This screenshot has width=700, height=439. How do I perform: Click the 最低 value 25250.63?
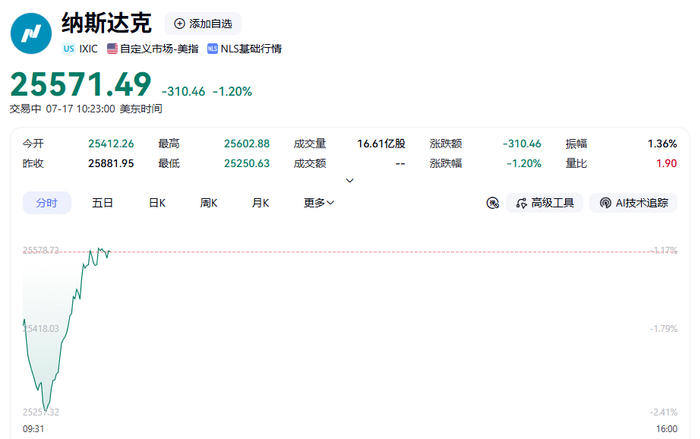coord(247,163)
